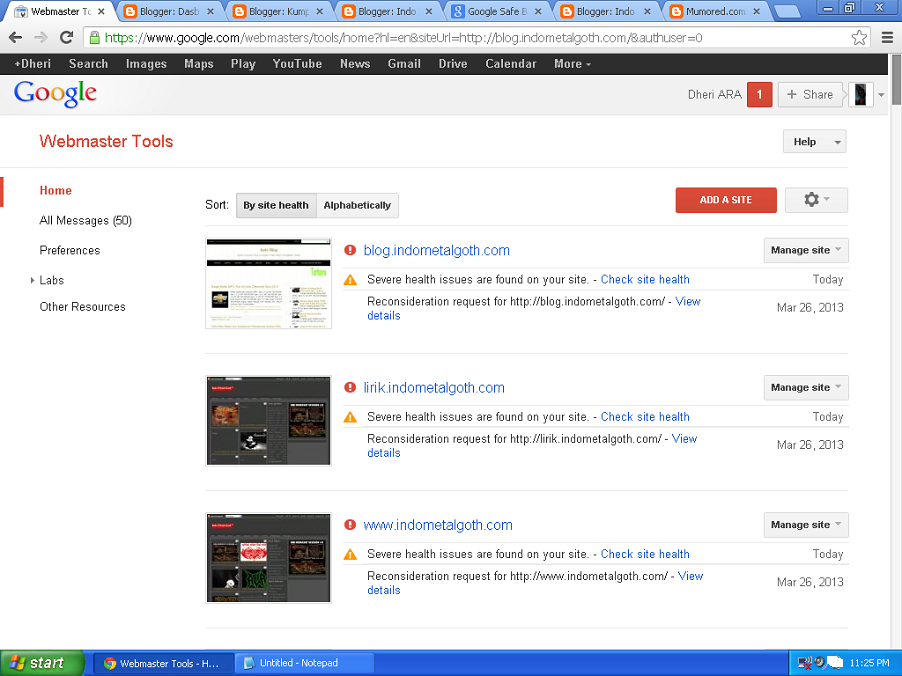Click the Windows start button
Image resolution: width=902 pixels, height=676 pixels.
42,663
